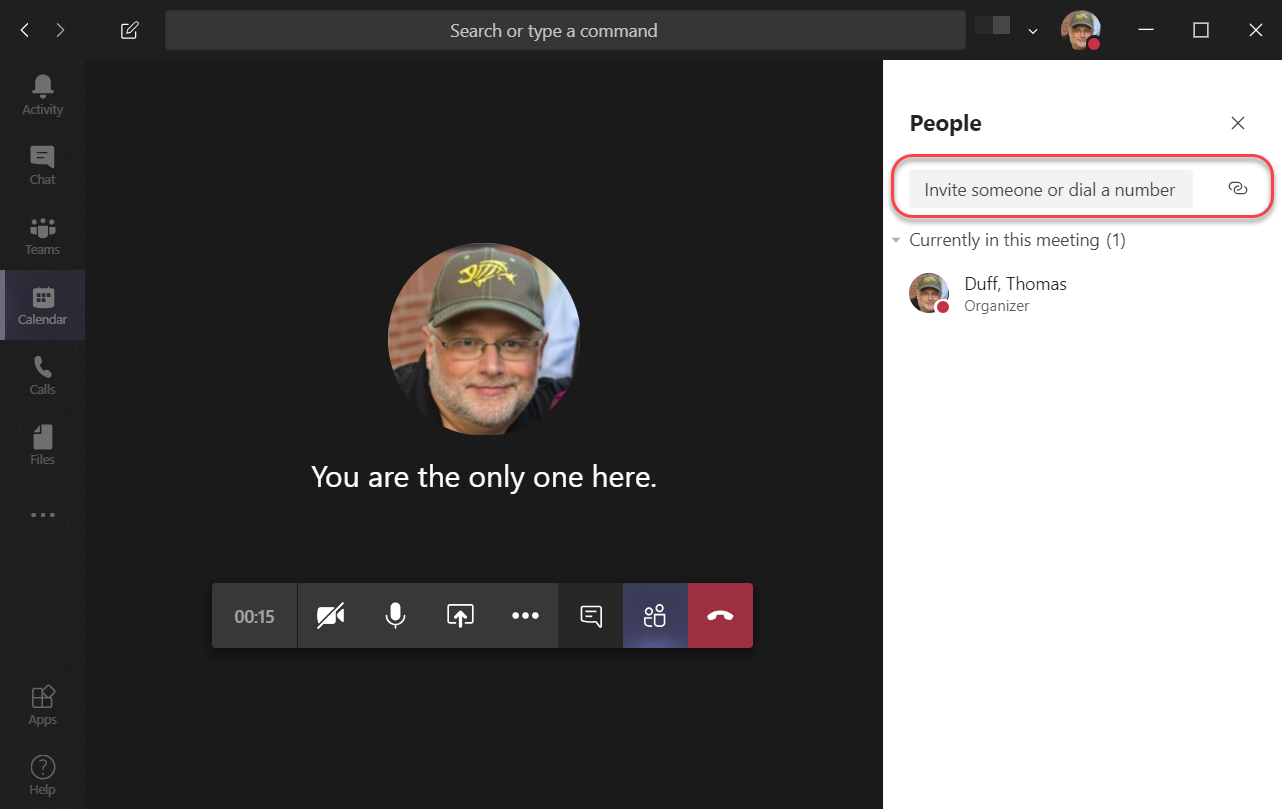Open the Files section

pyautogui.click(x=41, y=443)
